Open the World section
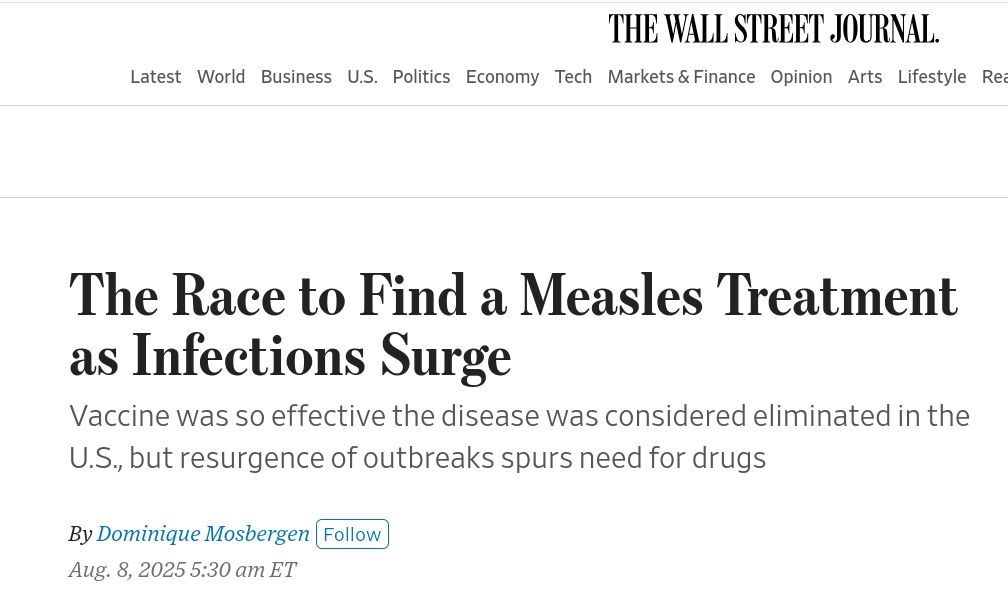The width and height of the screenshot is (1008, 591). 221,77
